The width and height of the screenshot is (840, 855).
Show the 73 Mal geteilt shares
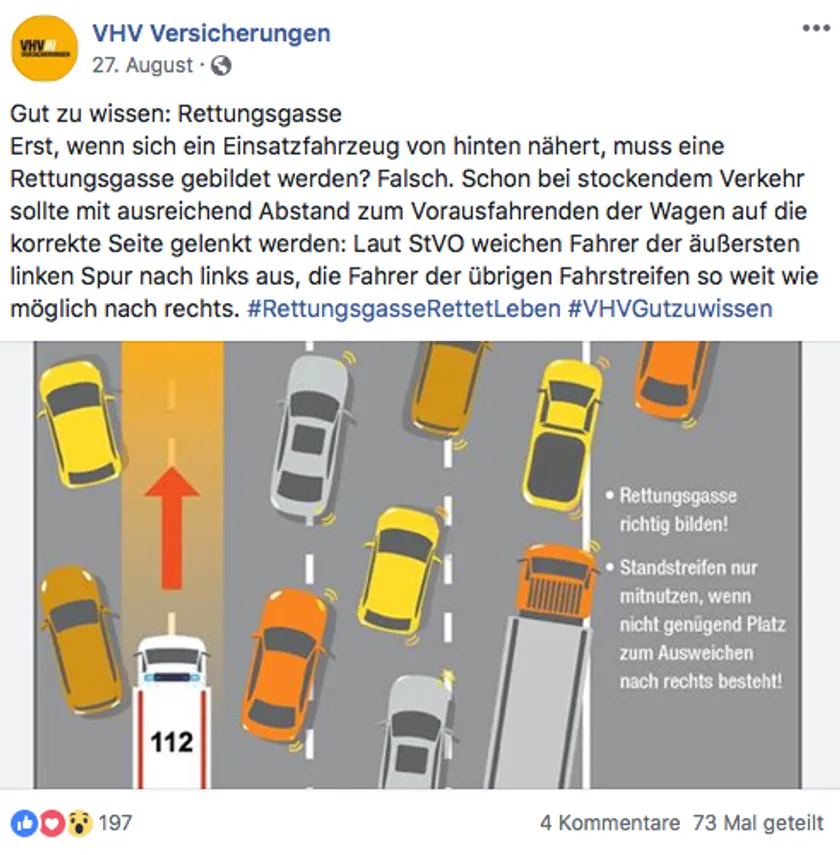click(x=758, y=823)
